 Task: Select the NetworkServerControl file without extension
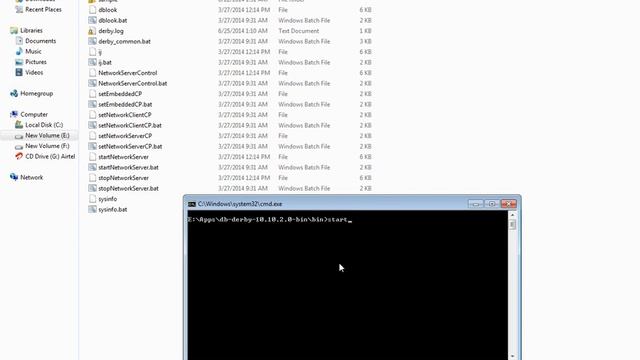(128, 73)
